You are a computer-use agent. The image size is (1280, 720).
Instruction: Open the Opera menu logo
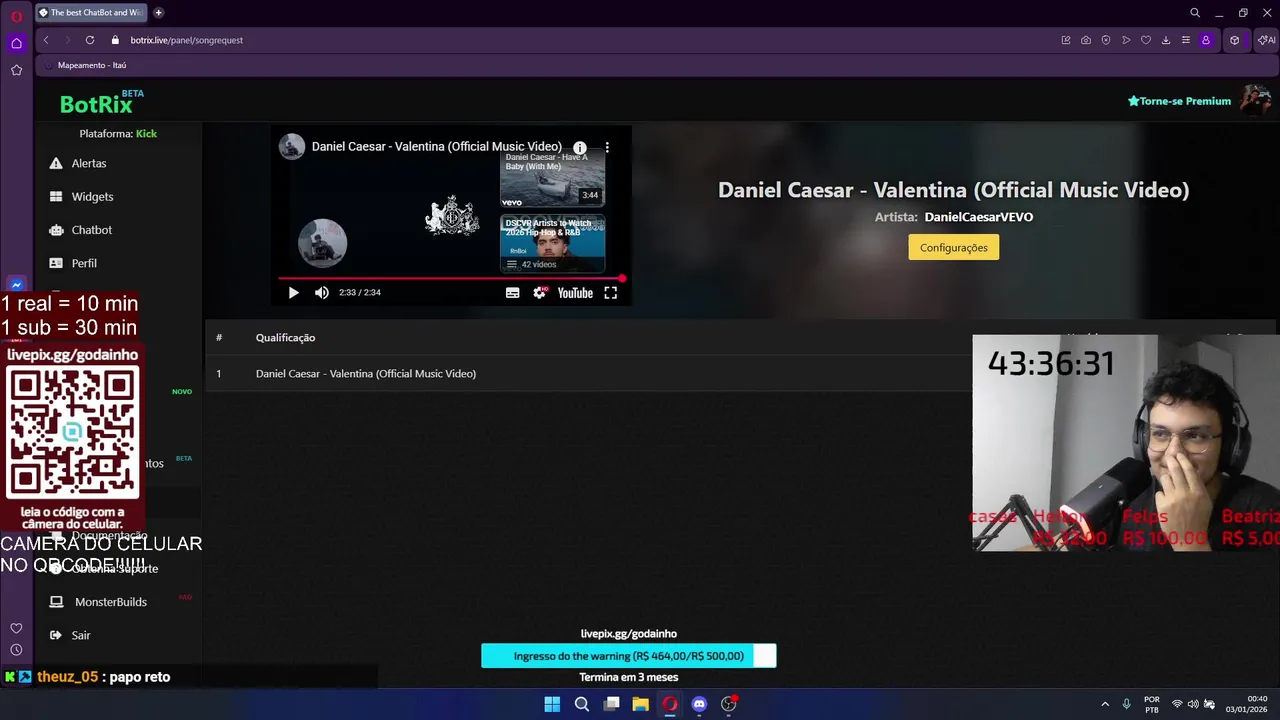(16, 16)
